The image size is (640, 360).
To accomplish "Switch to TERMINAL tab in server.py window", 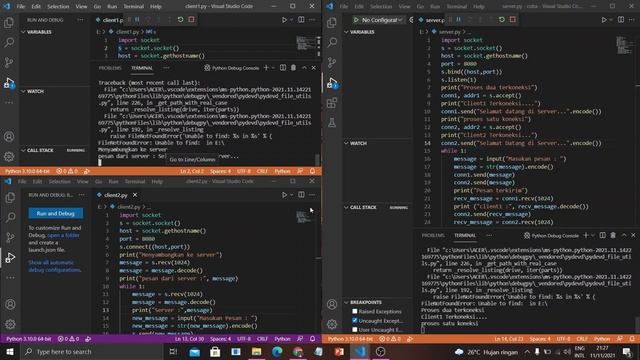I will click(465, 235).
